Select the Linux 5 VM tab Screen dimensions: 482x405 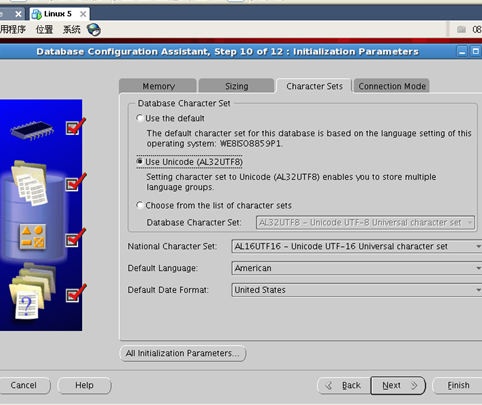tap(59, 14)
